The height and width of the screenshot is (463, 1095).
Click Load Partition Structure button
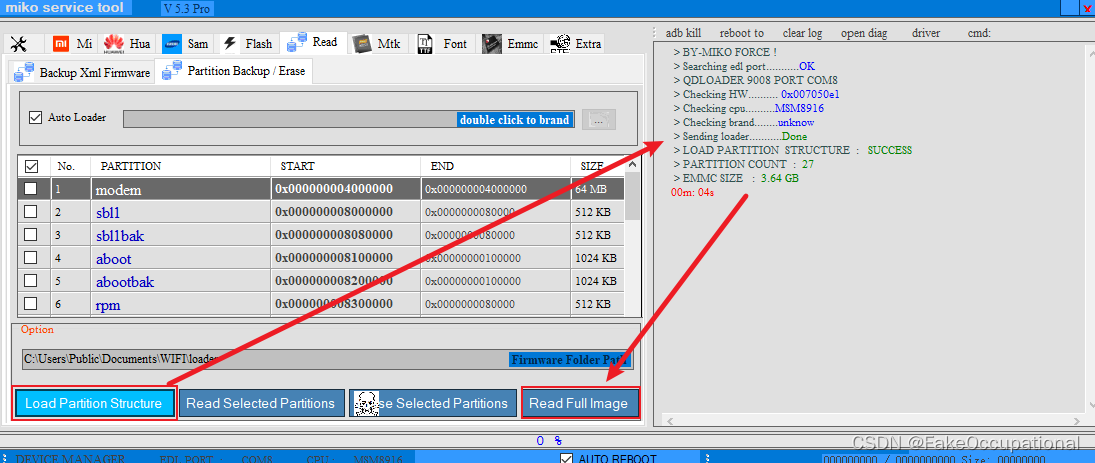tap(94, 403)
